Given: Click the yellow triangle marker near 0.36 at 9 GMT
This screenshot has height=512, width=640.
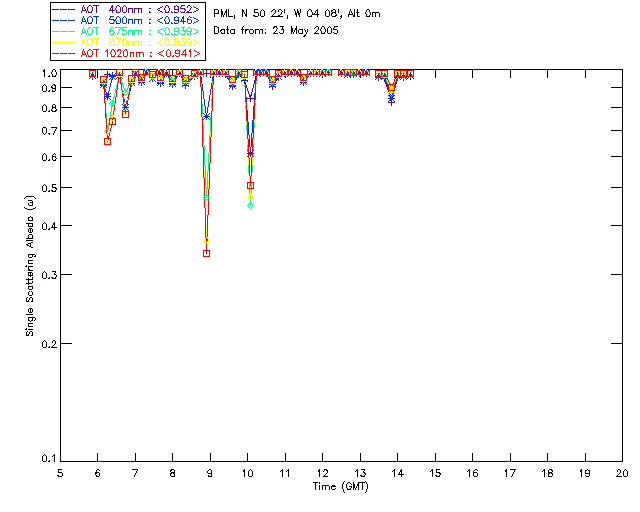Looking at the screenshot, I should (x=207, y=240).
